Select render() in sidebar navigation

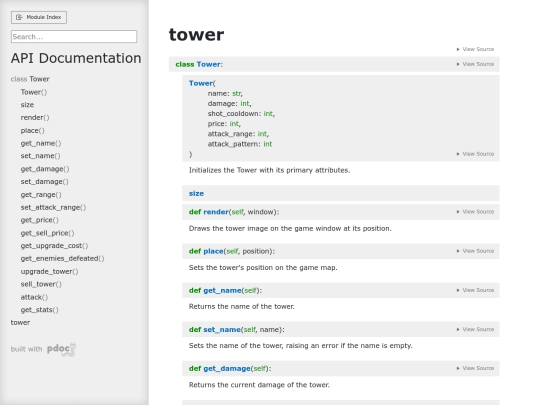35,117
